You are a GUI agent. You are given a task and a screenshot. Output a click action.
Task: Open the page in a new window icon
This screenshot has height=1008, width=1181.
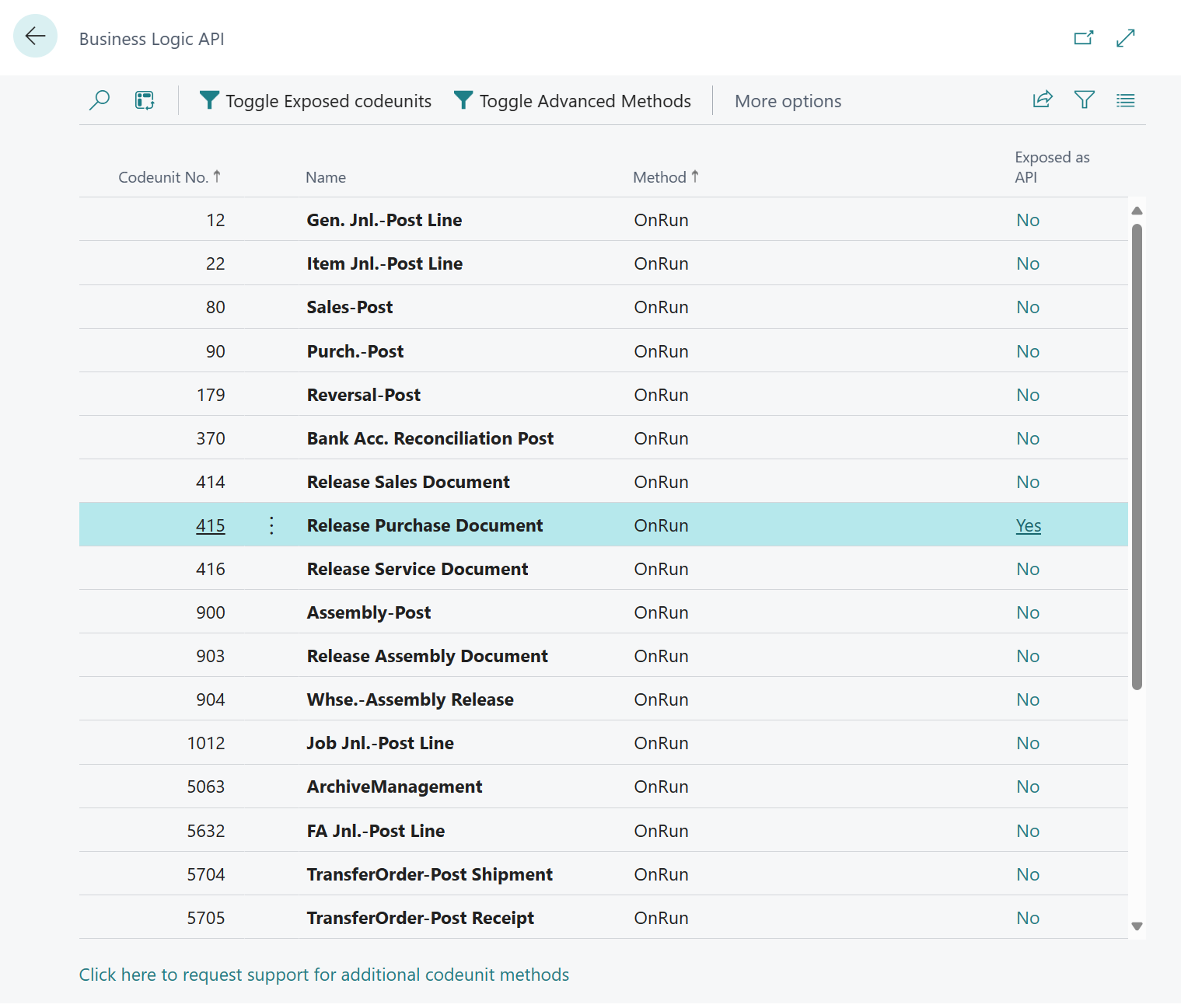pyautogui.click(x=1083, y=37)
